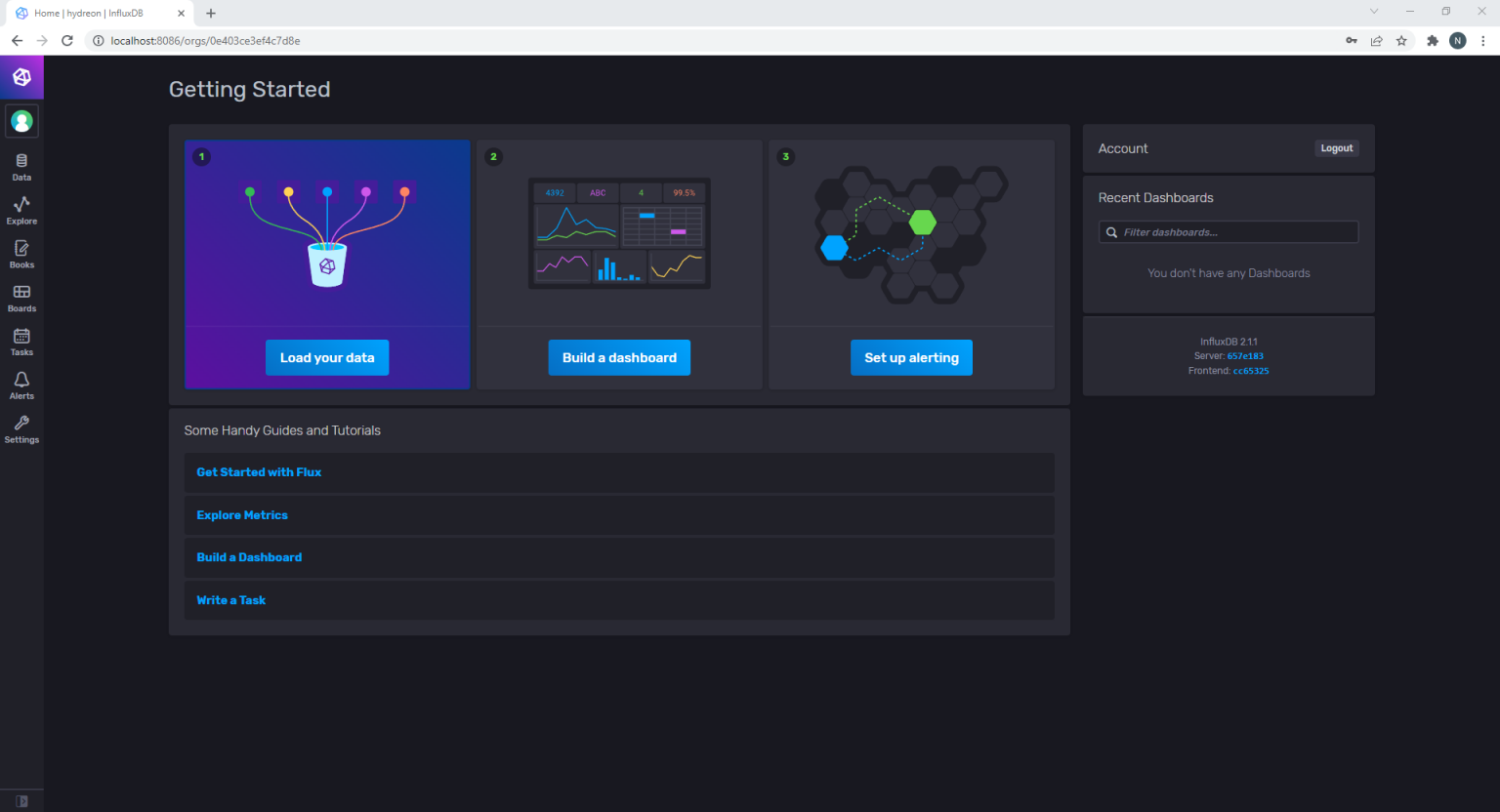The width and height of the screenshot is (1500, 812).
Task: Expand the sidebar with the bottom toggle
Action: (21, 799)
